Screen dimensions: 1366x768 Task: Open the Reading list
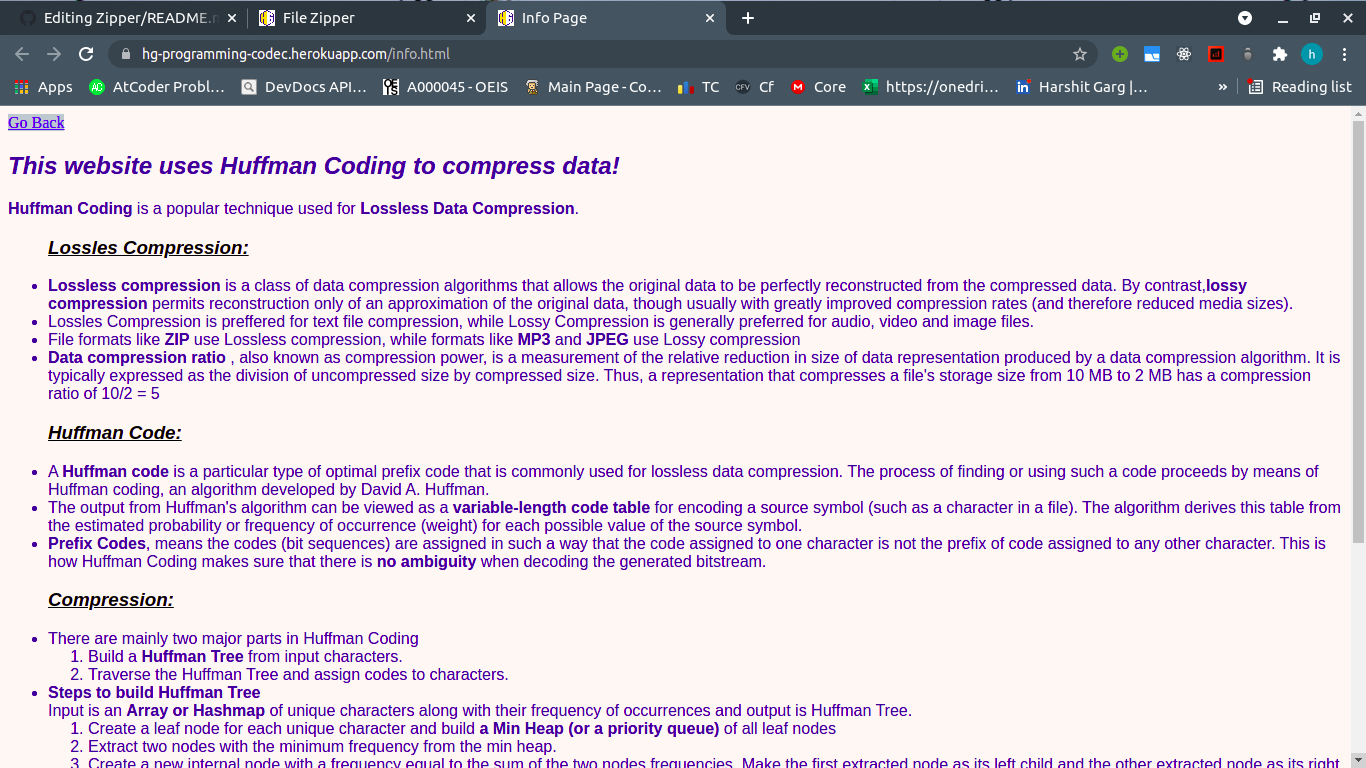pos(1299,87)
